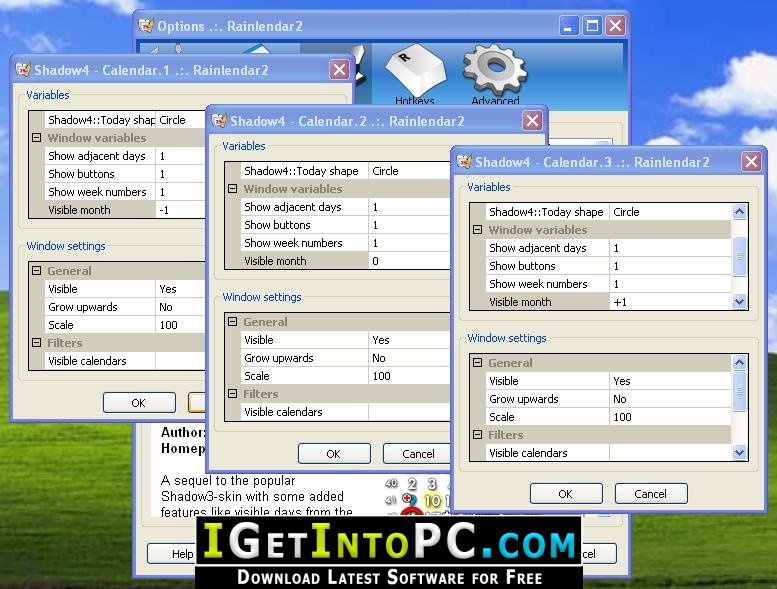Click Help button in Options window
Image resolution: width=777 pixels, height=589 pixels.
point(172,553)
